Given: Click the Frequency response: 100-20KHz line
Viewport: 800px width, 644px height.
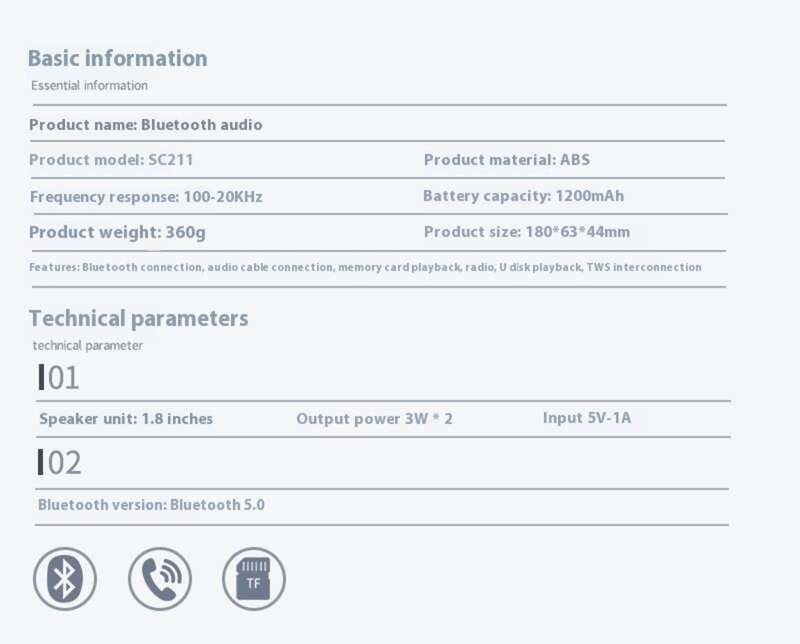Looking at the screenshot, I should tap(146, 196).
